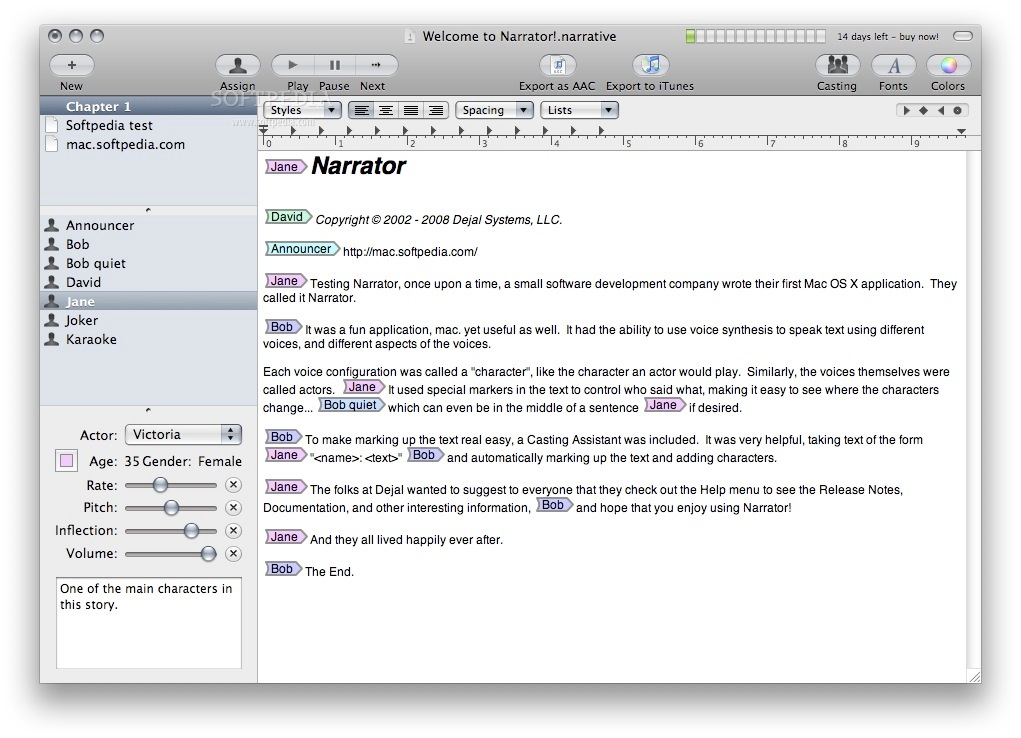Image resolution: width=1021 pixels, height=738 pixels.
Task: Click the splitter handle above the characters list
Action: pos(148,210)
